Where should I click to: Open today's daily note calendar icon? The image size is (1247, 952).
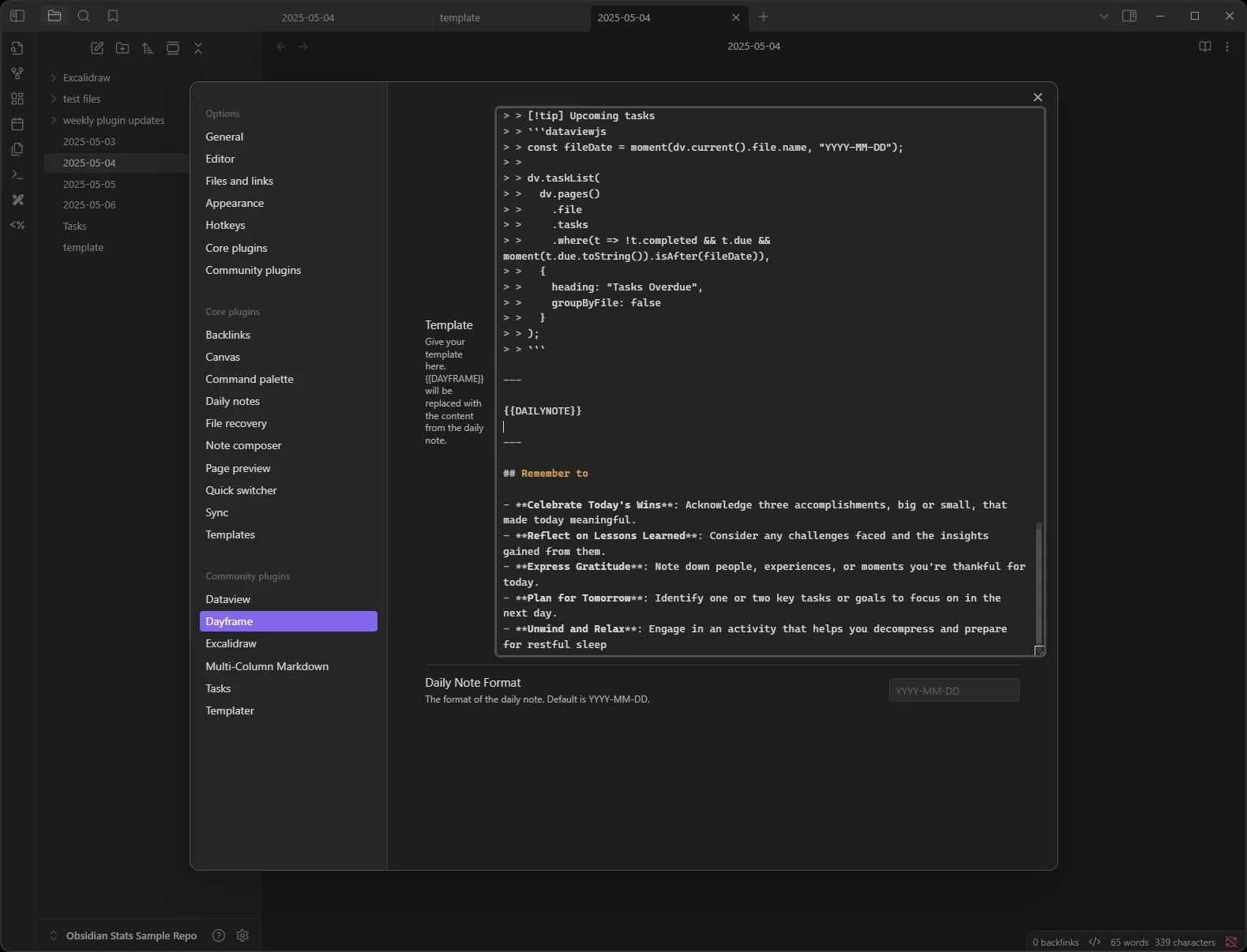click(17, 124)
